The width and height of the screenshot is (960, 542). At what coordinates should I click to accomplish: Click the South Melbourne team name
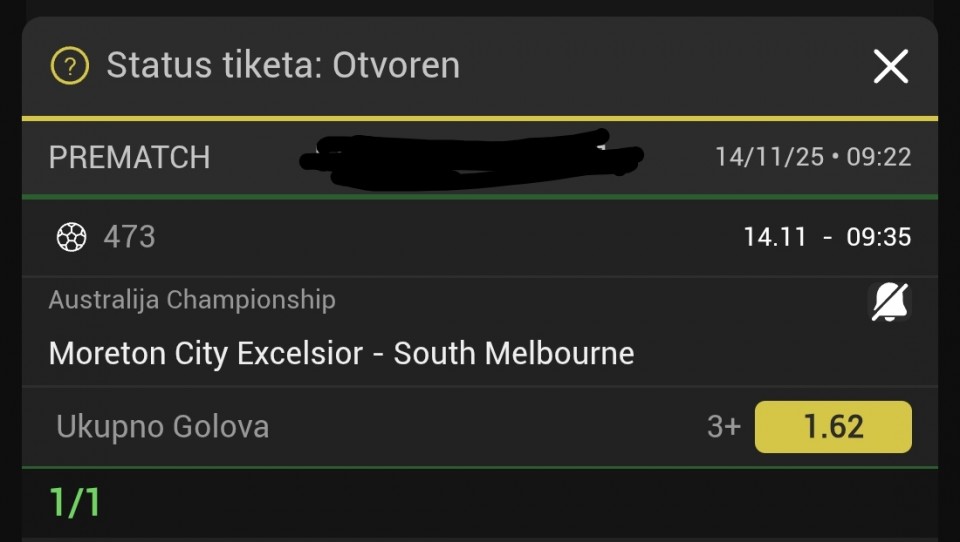[514, 353]
